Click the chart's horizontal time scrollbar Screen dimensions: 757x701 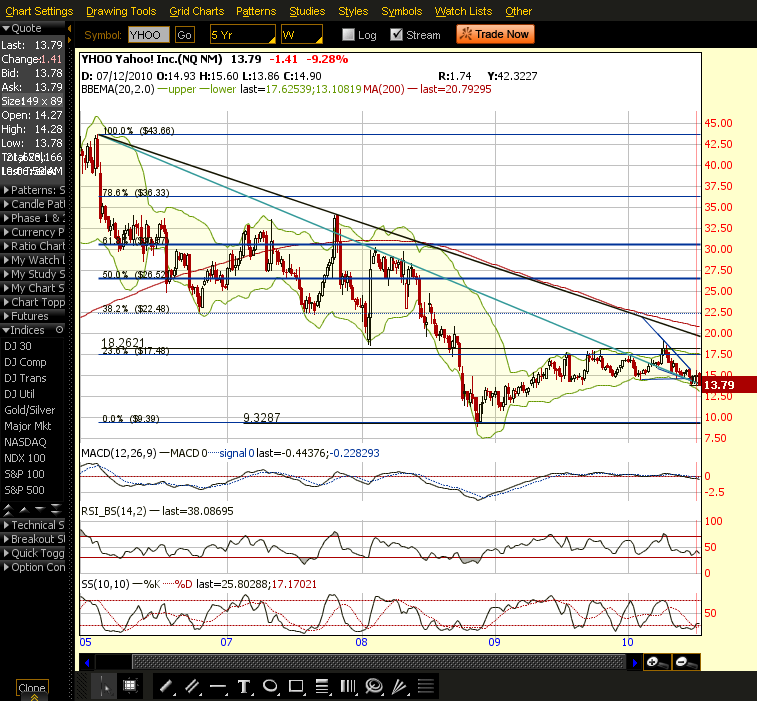pos(378,662)
